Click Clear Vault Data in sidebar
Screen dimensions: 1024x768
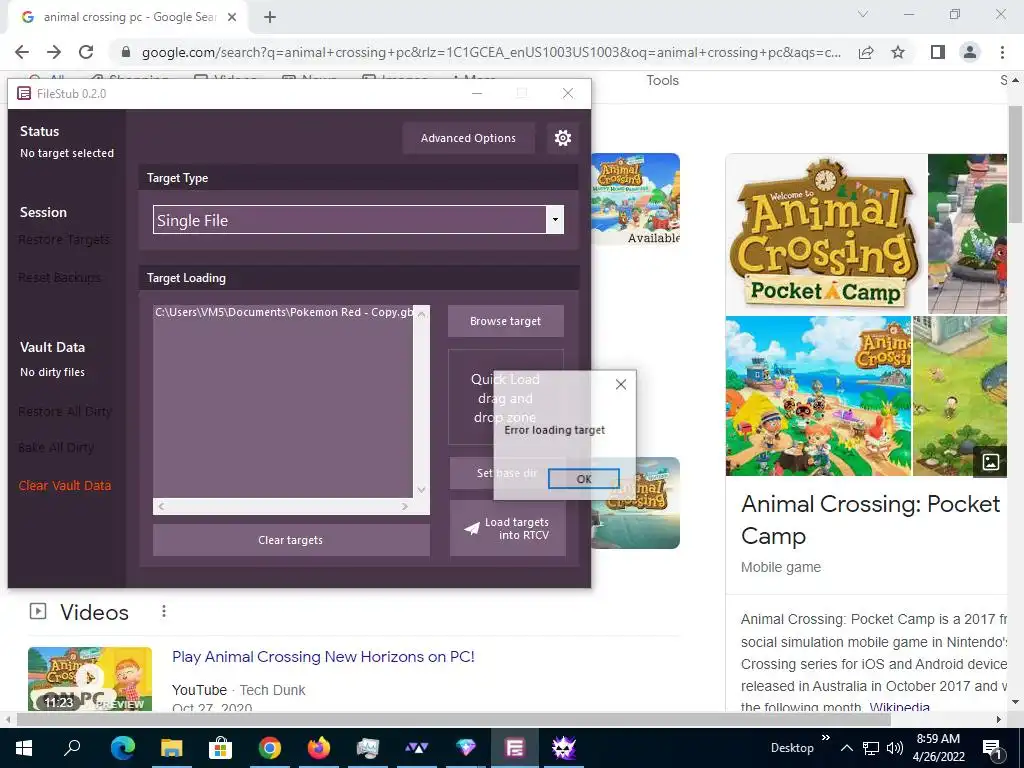click(x=65, y=485)
